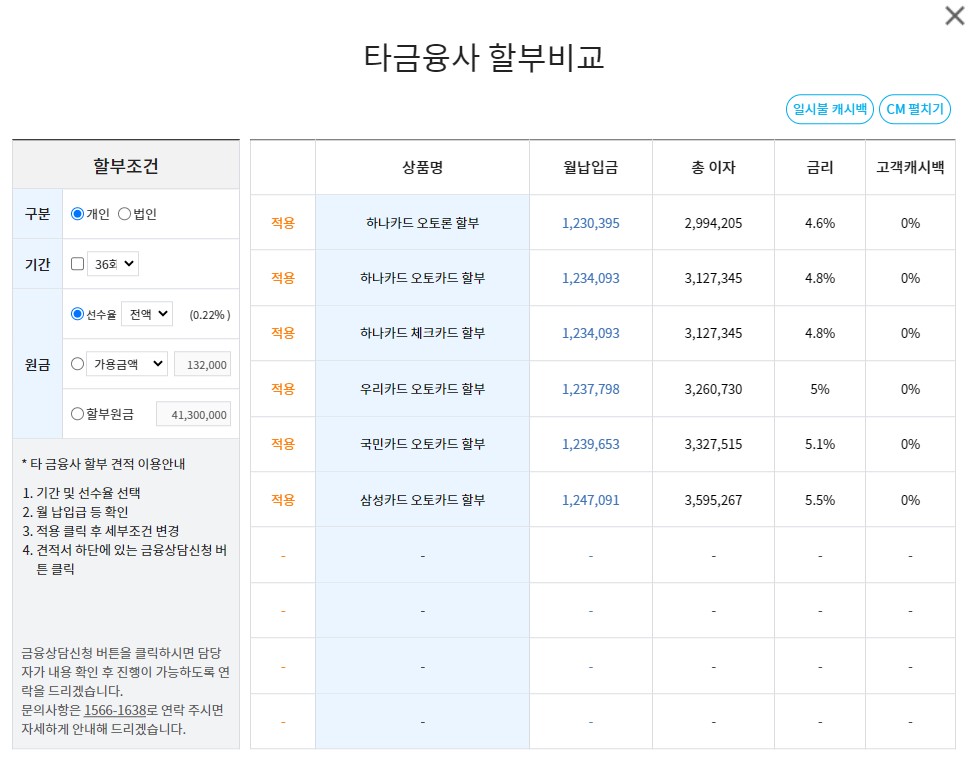The image size is (972, 773).
Task: Click product name 삼성카드 오토카드 할부
Action: 423,500
